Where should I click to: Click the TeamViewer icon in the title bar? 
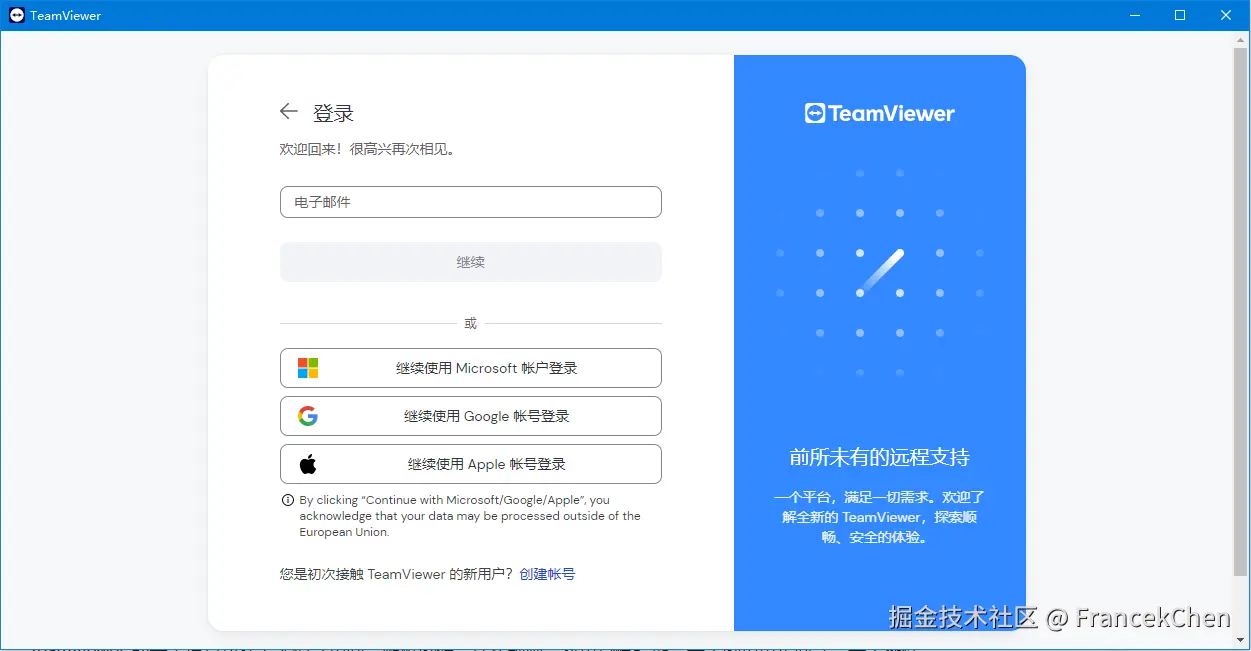[x=17, y=16]
